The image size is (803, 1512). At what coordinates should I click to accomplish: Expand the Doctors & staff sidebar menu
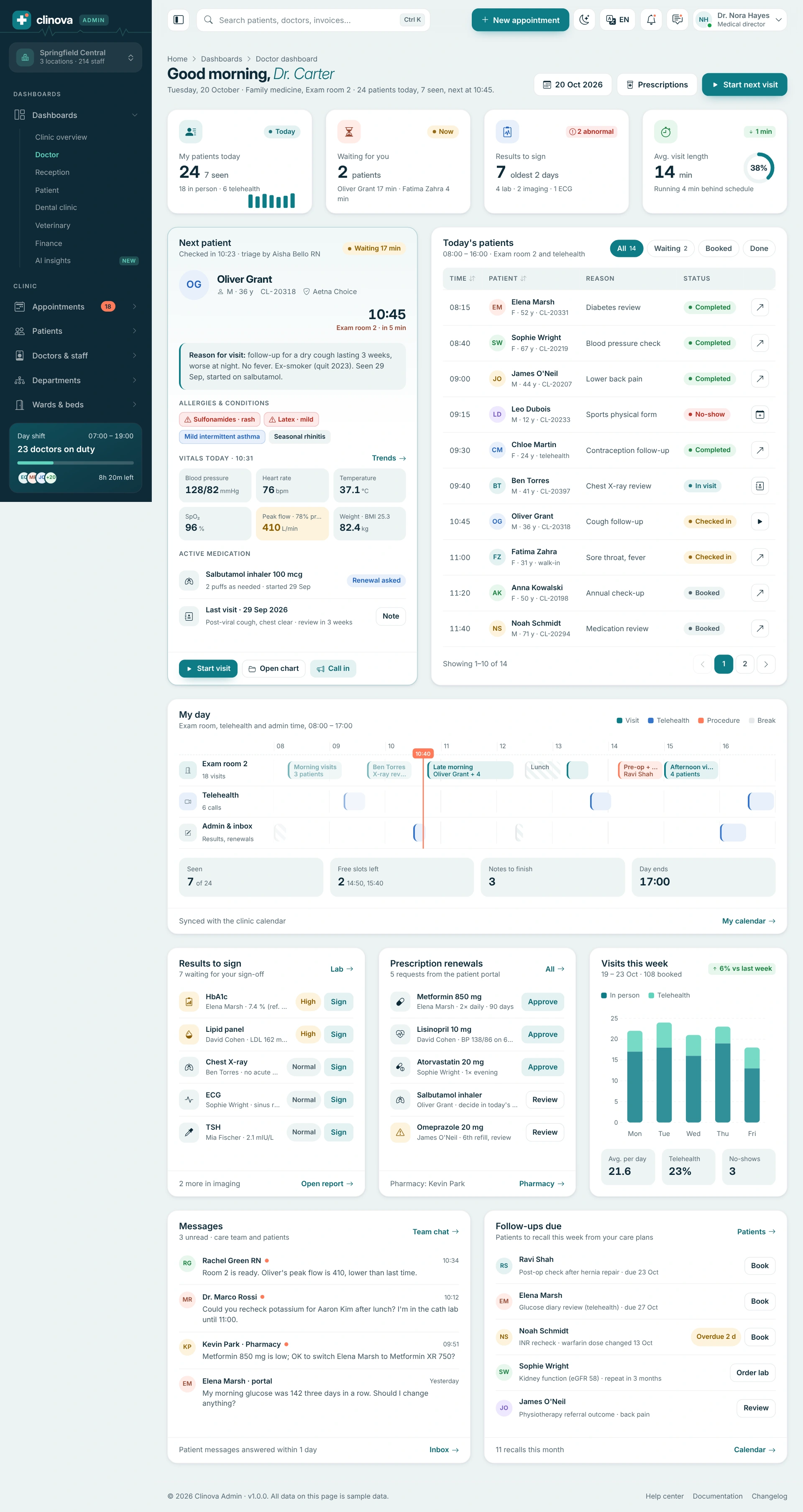[76, 356]
